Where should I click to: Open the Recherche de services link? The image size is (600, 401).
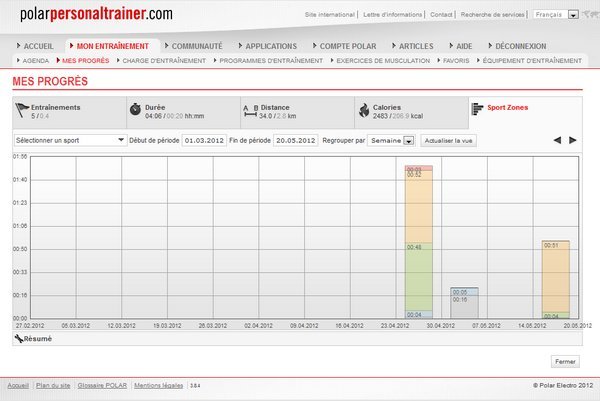tap(492, 15)
